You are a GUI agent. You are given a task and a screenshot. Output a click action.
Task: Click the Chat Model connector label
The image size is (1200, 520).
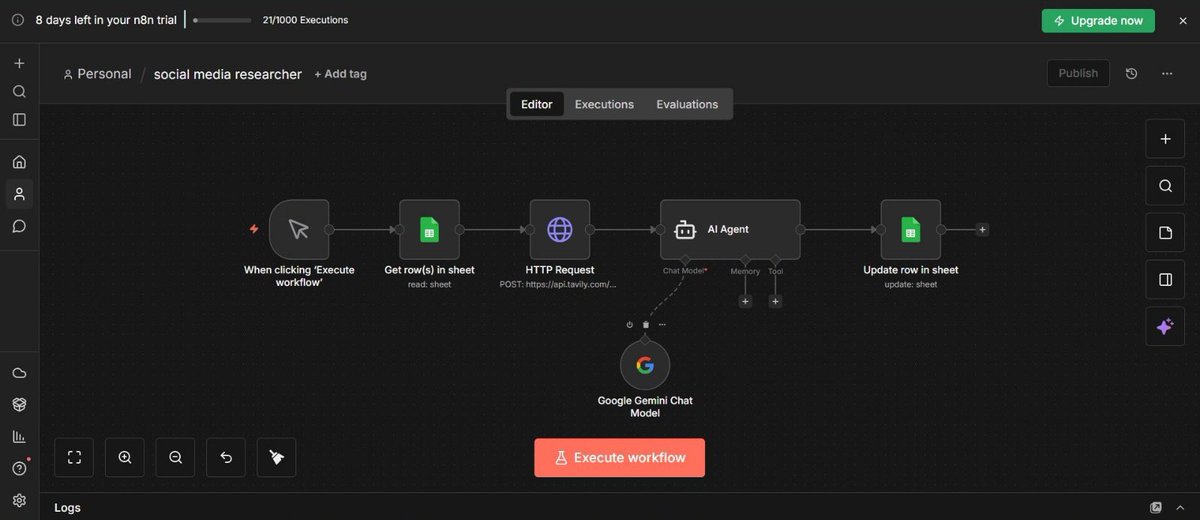coord(686,271)
